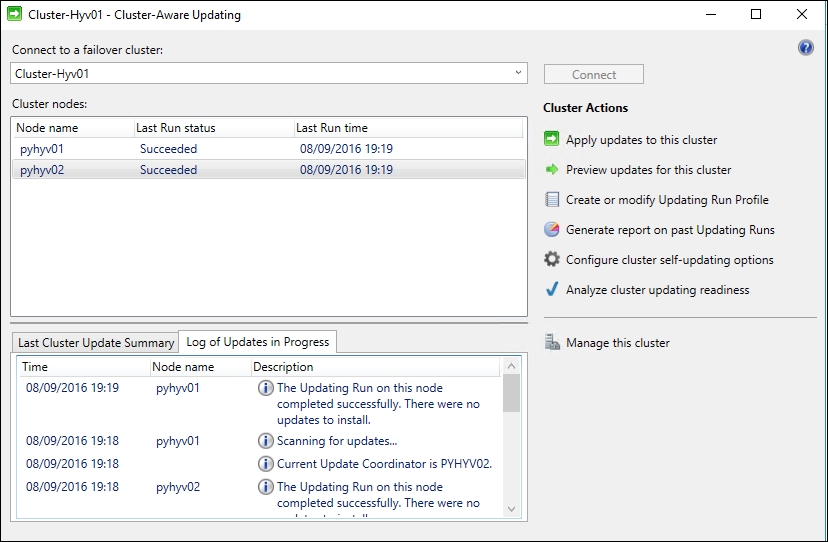Select Log of Updates in Progress tab
This screenshot has height=542, width=828.
[258, 342]
